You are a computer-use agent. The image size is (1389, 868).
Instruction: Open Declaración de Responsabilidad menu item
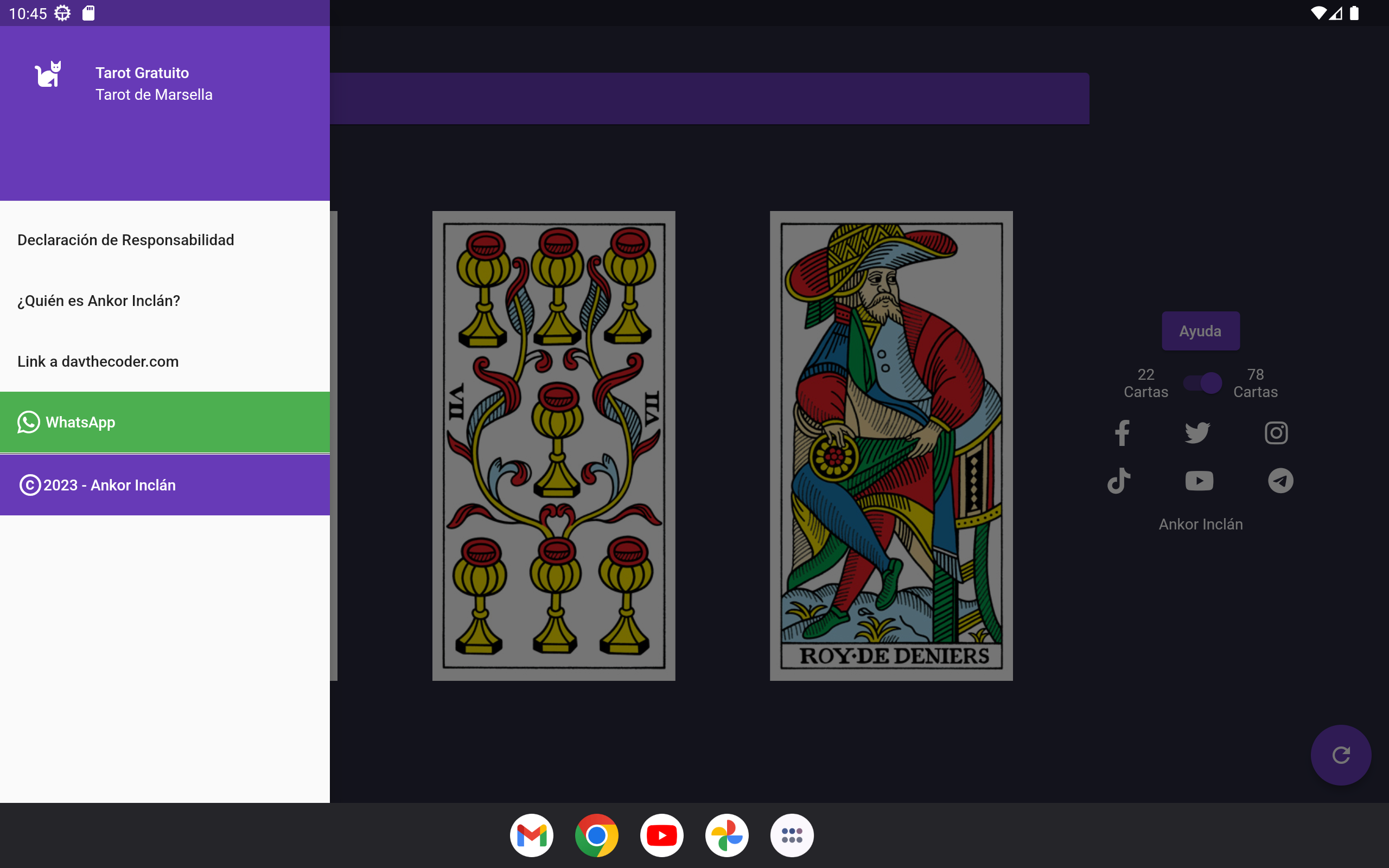click(165, 240)
